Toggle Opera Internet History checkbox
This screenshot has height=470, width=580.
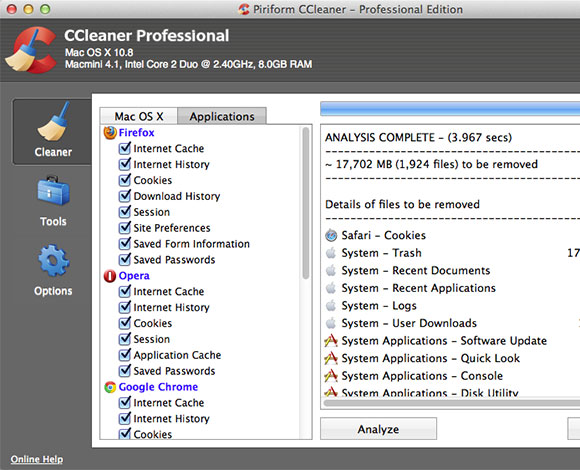tap(125, 307)
